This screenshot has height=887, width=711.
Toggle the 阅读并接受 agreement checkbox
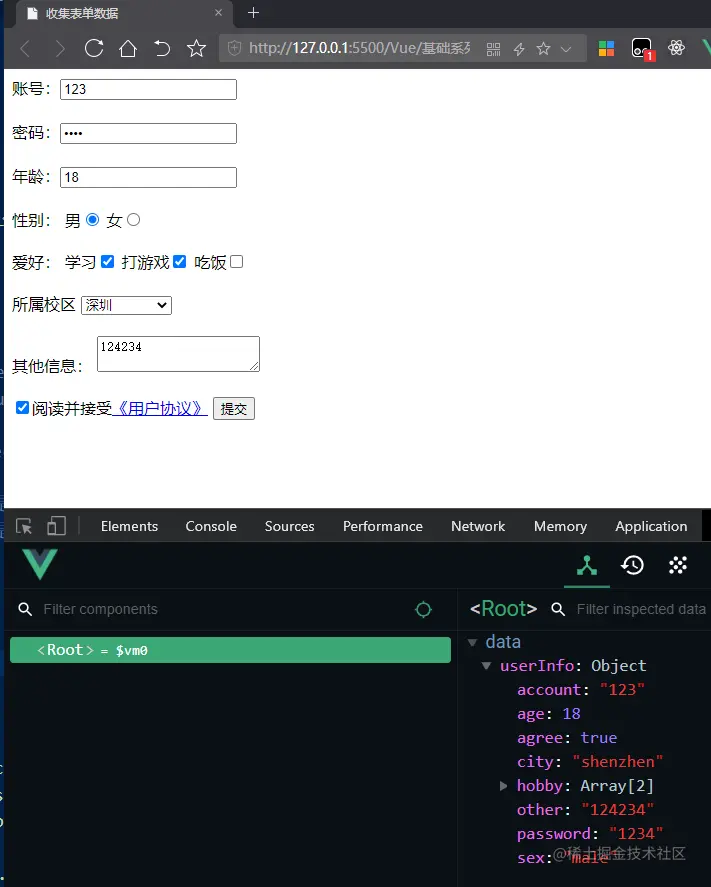23,407
